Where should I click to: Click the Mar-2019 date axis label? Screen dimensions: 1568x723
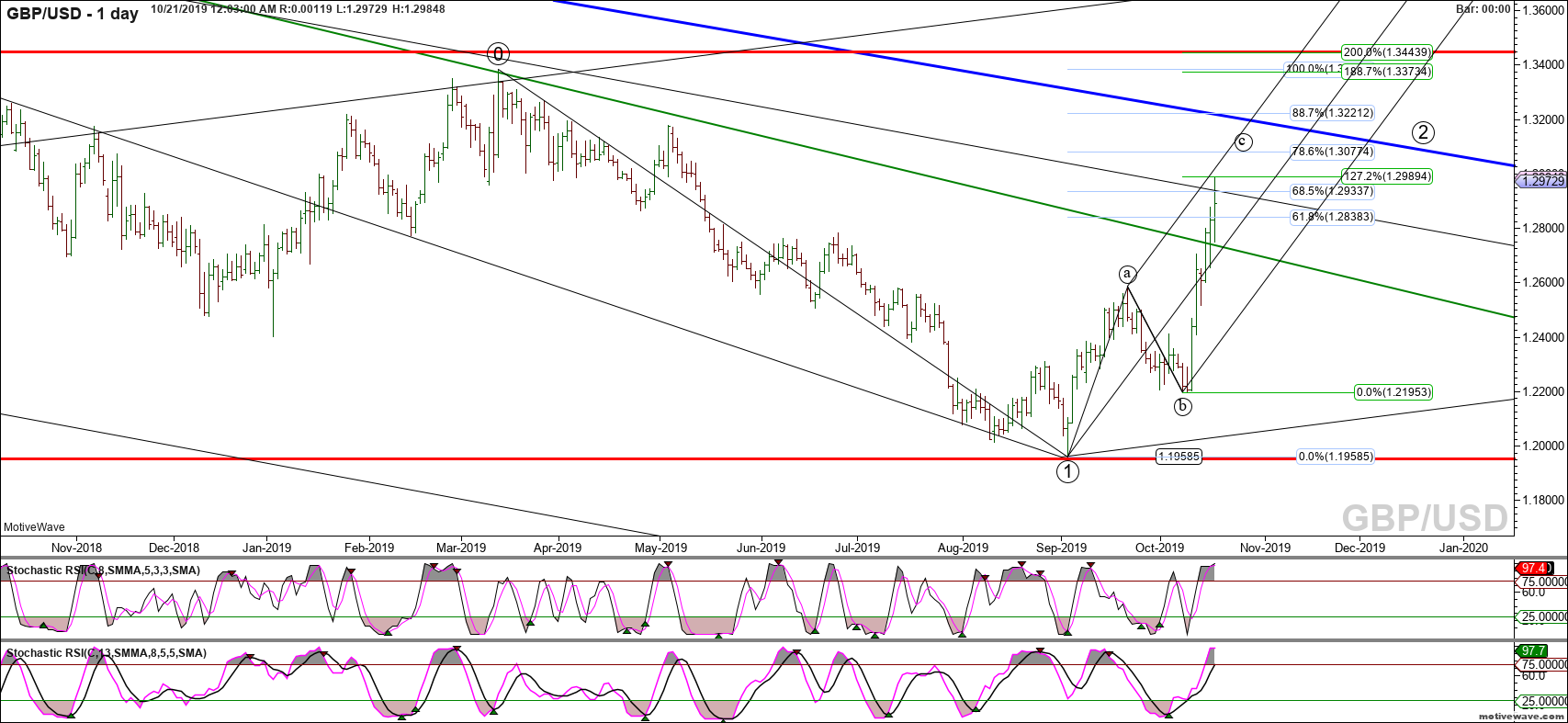[460, 548]
